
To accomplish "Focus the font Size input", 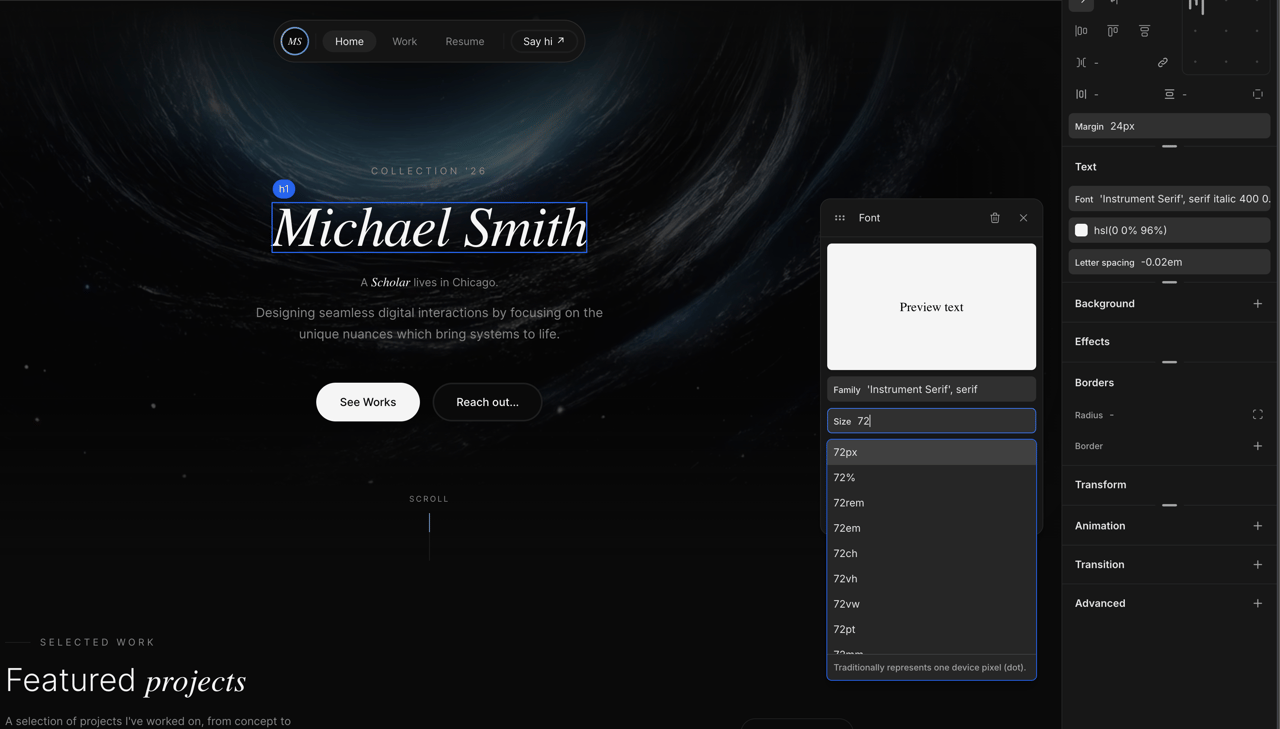I will click(931, 421).
